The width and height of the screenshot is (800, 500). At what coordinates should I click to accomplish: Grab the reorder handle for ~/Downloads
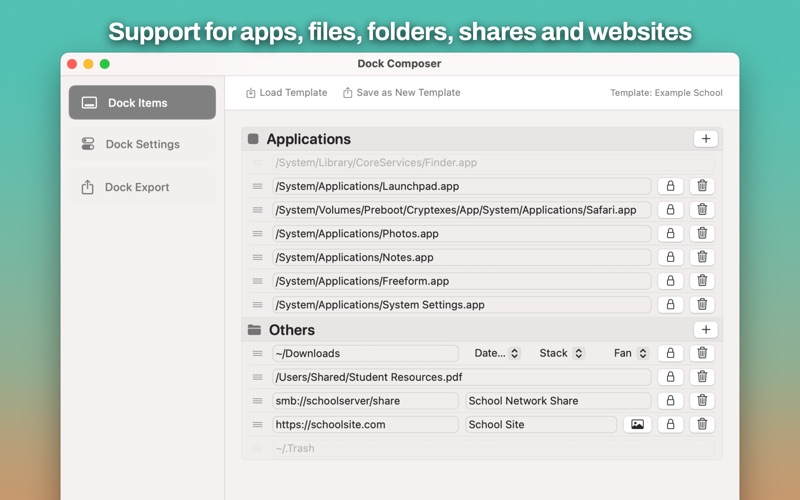pos(258,353)
